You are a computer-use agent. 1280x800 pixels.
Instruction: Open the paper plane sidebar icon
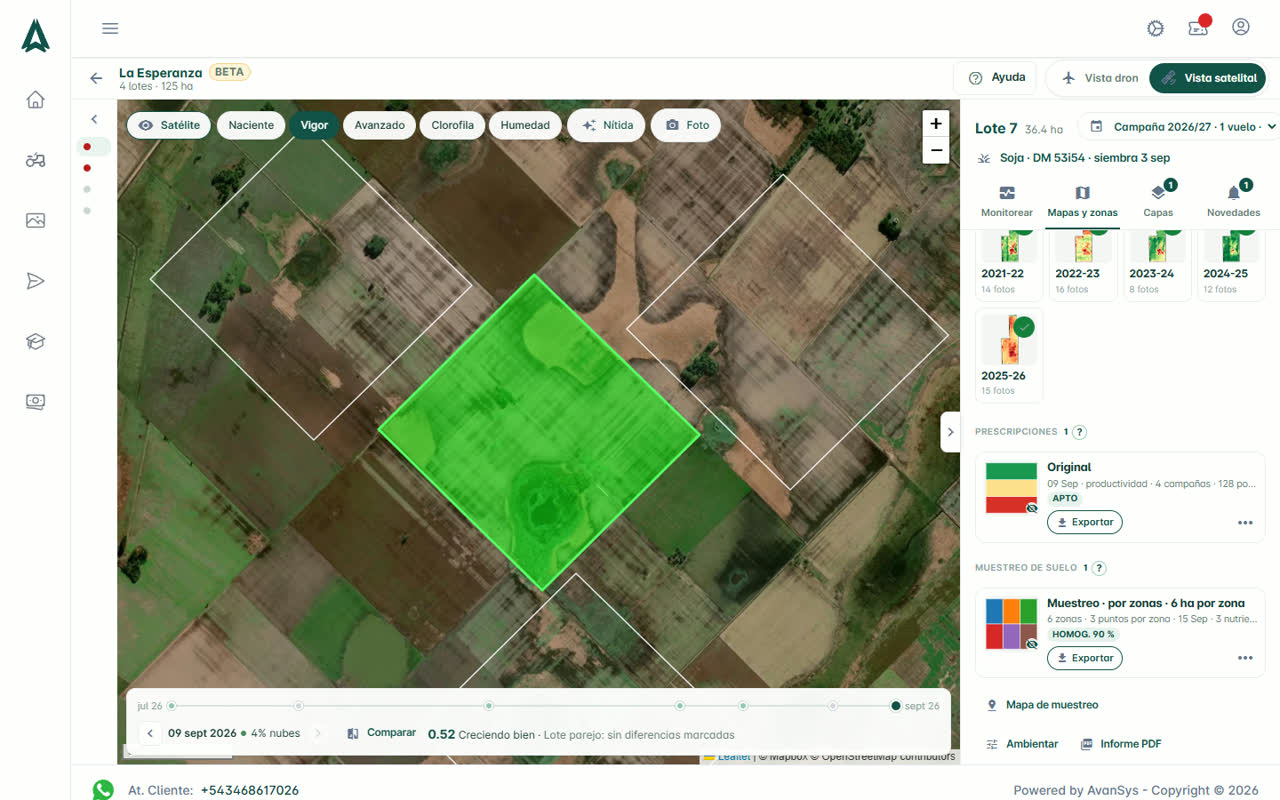(36, 281)
